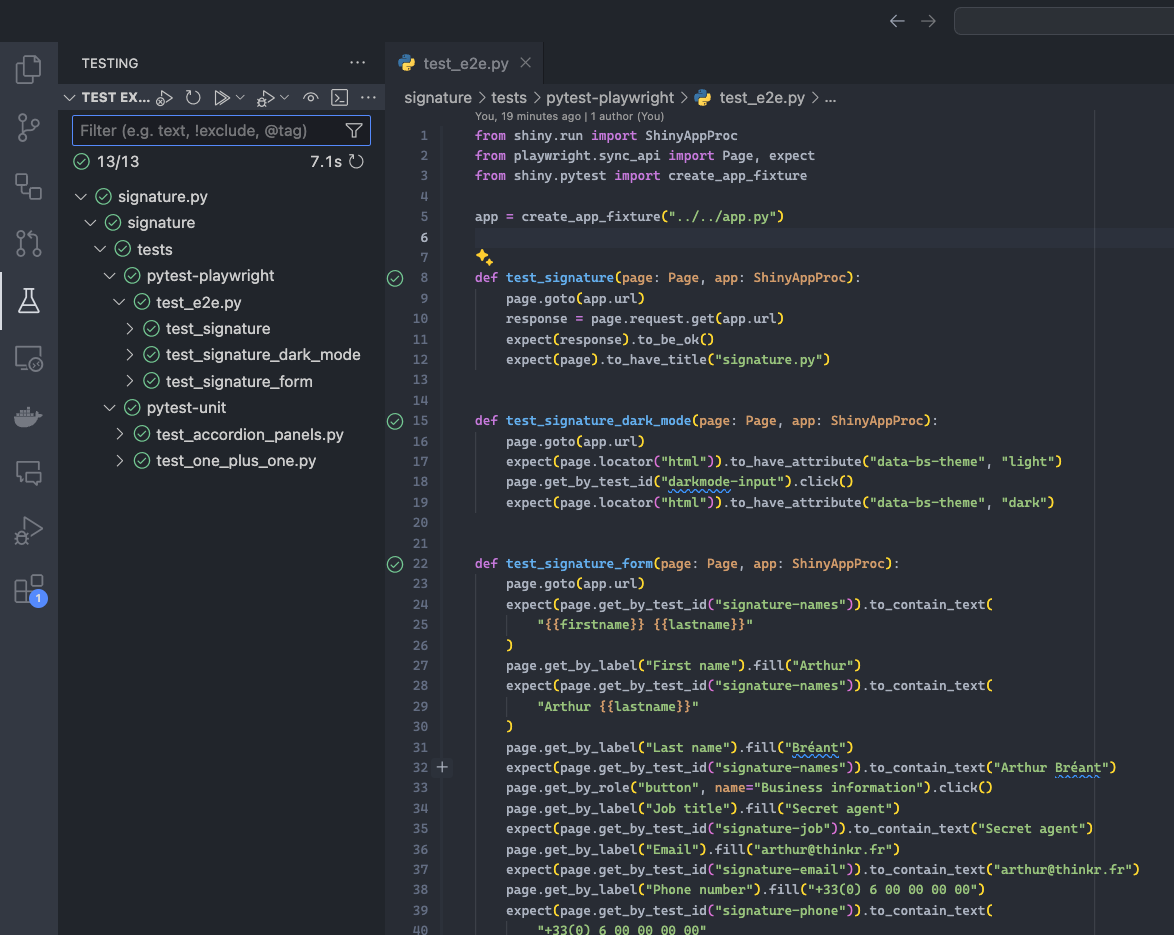Rerun last run icon next to 7.1s
The width and height of the screenshot is (1174, 935).
[356, 162]
